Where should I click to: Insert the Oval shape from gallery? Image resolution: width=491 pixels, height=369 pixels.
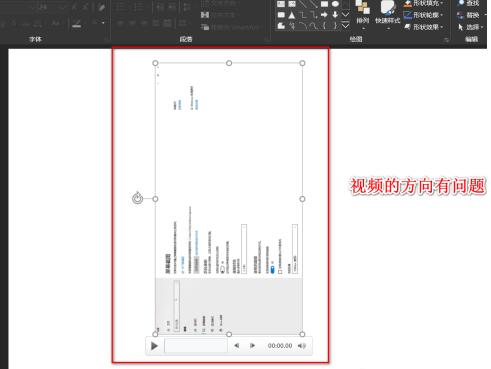point(335,4)
